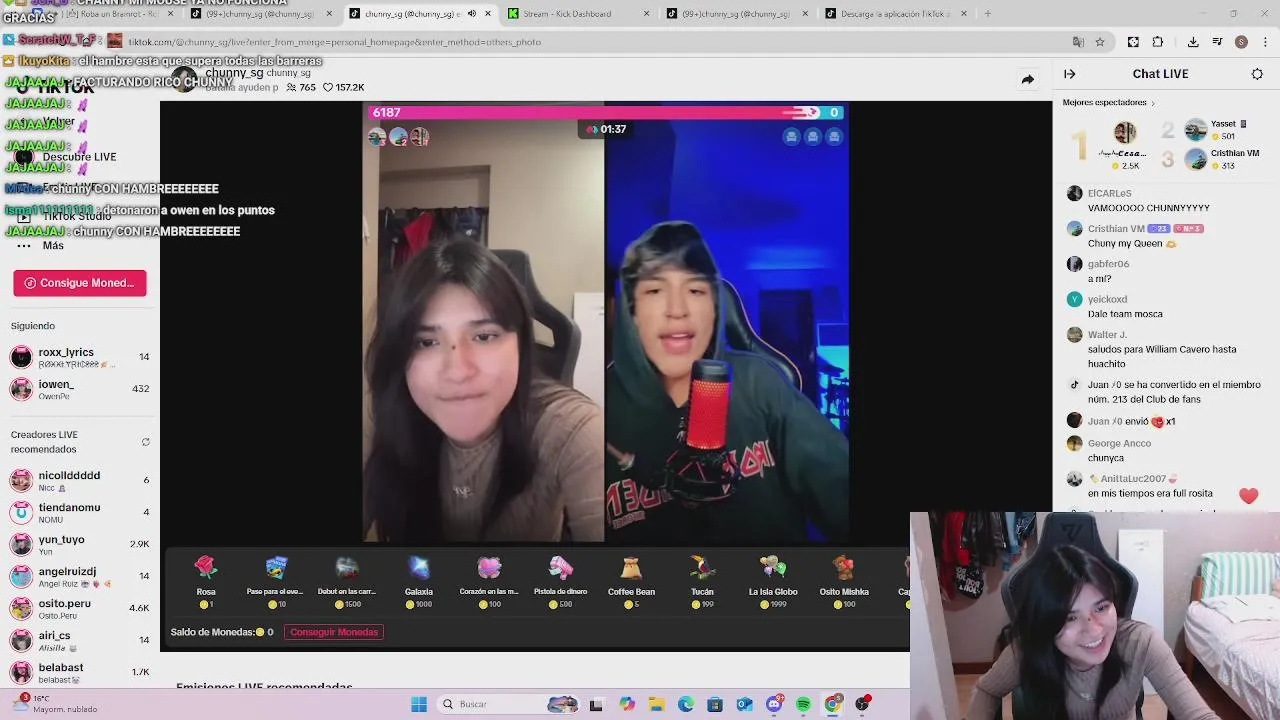The height and width of the screenshot is (720, 1280).
Task: Switch to the Descarga la aplicación TikTok tab
Action: [897, 14]
